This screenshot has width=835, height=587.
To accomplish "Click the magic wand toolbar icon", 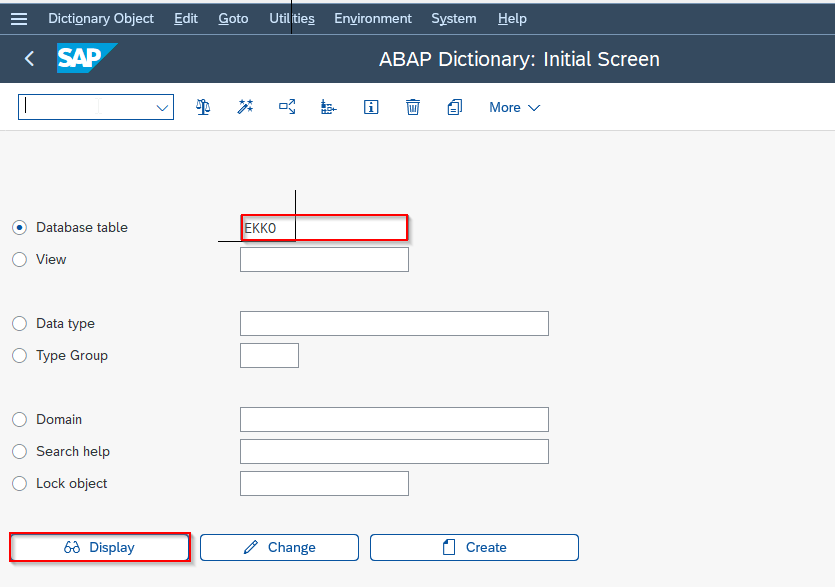I will click(x=245, y=107).
